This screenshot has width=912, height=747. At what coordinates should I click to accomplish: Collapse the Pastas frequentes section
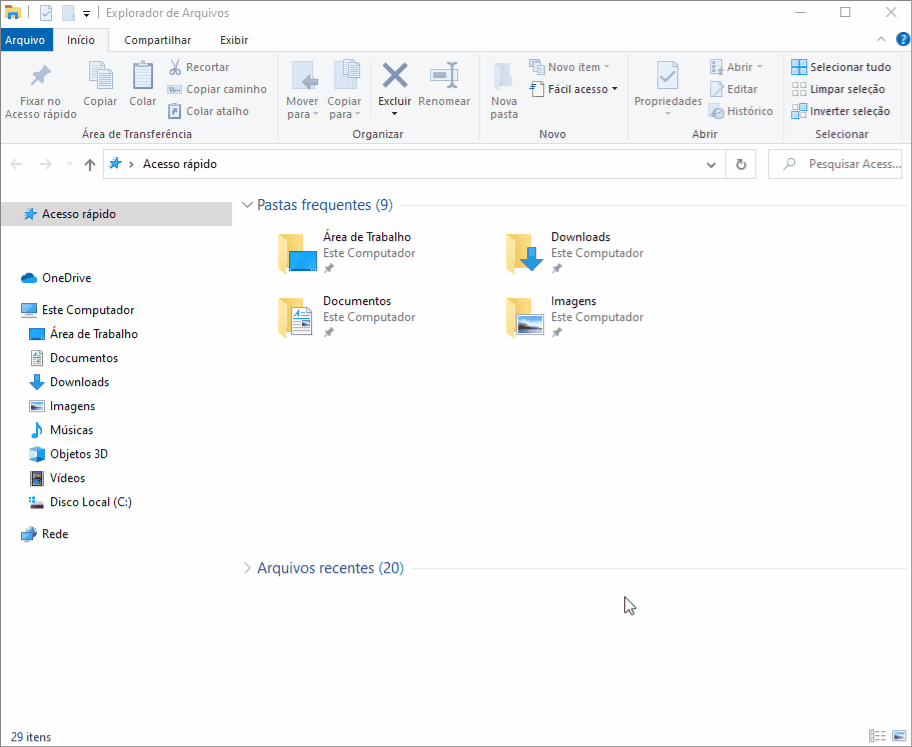(248, 205)
